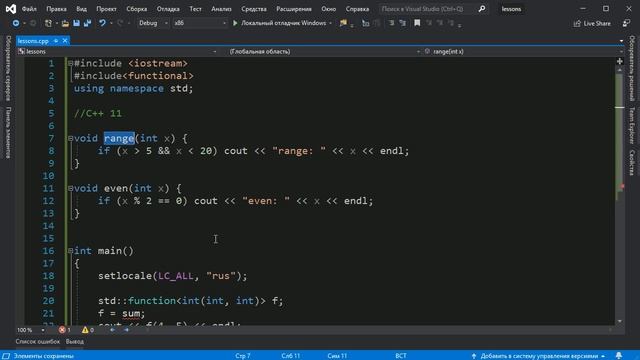Click the find in files icon

343,23
